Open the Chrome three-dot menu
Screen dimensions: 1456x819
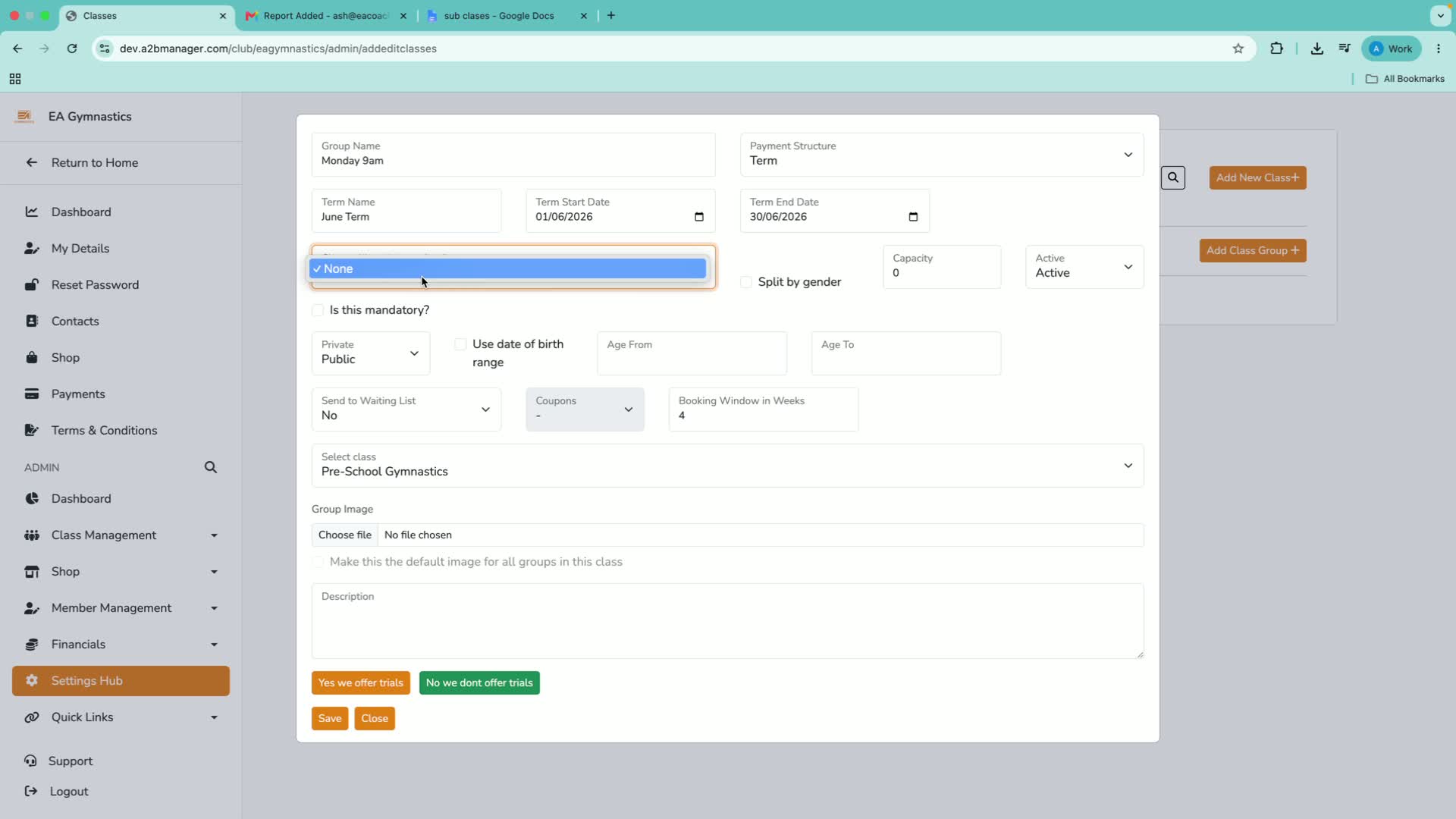tap(1439, 49)
